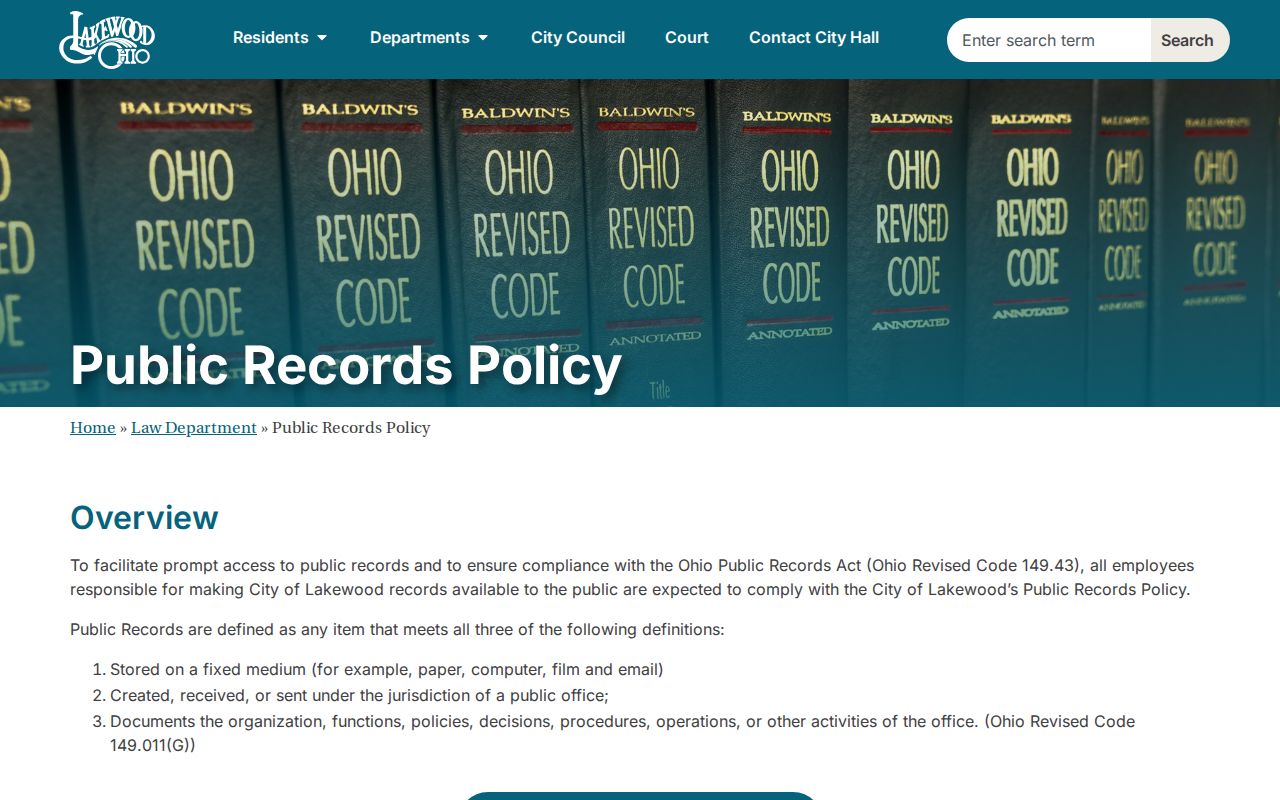Image resolution: width=1280 pixels, height=800 pixels.
Task: Focus the search term input field
Action: click(1049, 40)
